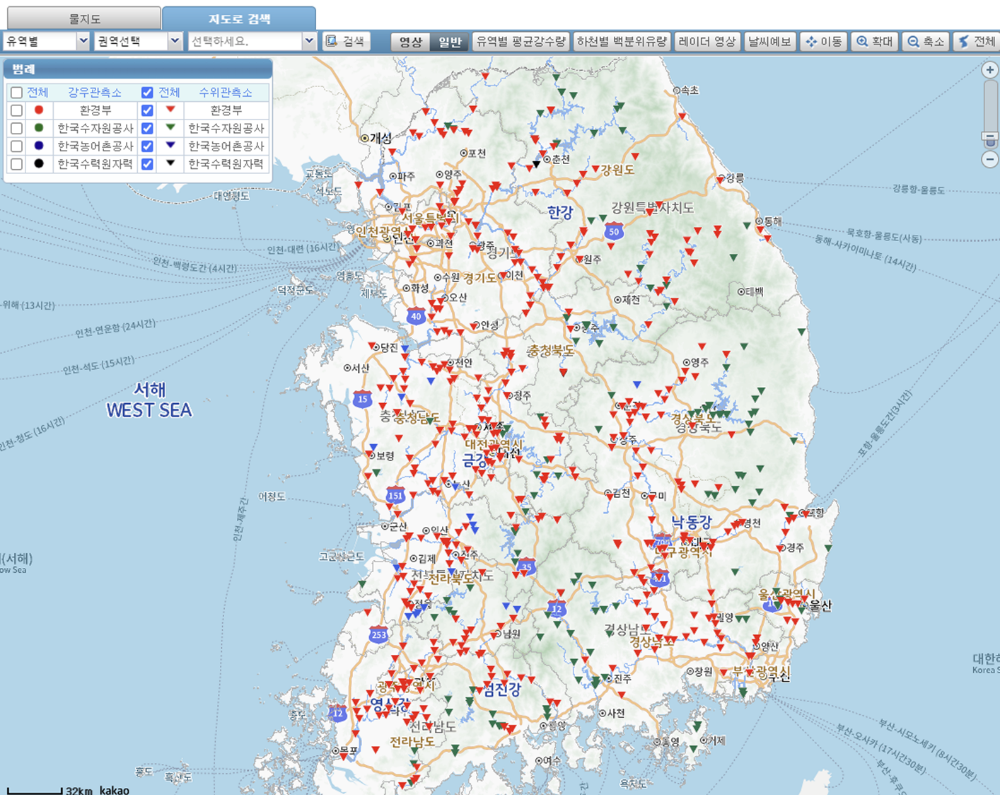Open the 권역선택 dropdown
Image resolution: width=1000 pixels, height=795 pixels.
138,41
